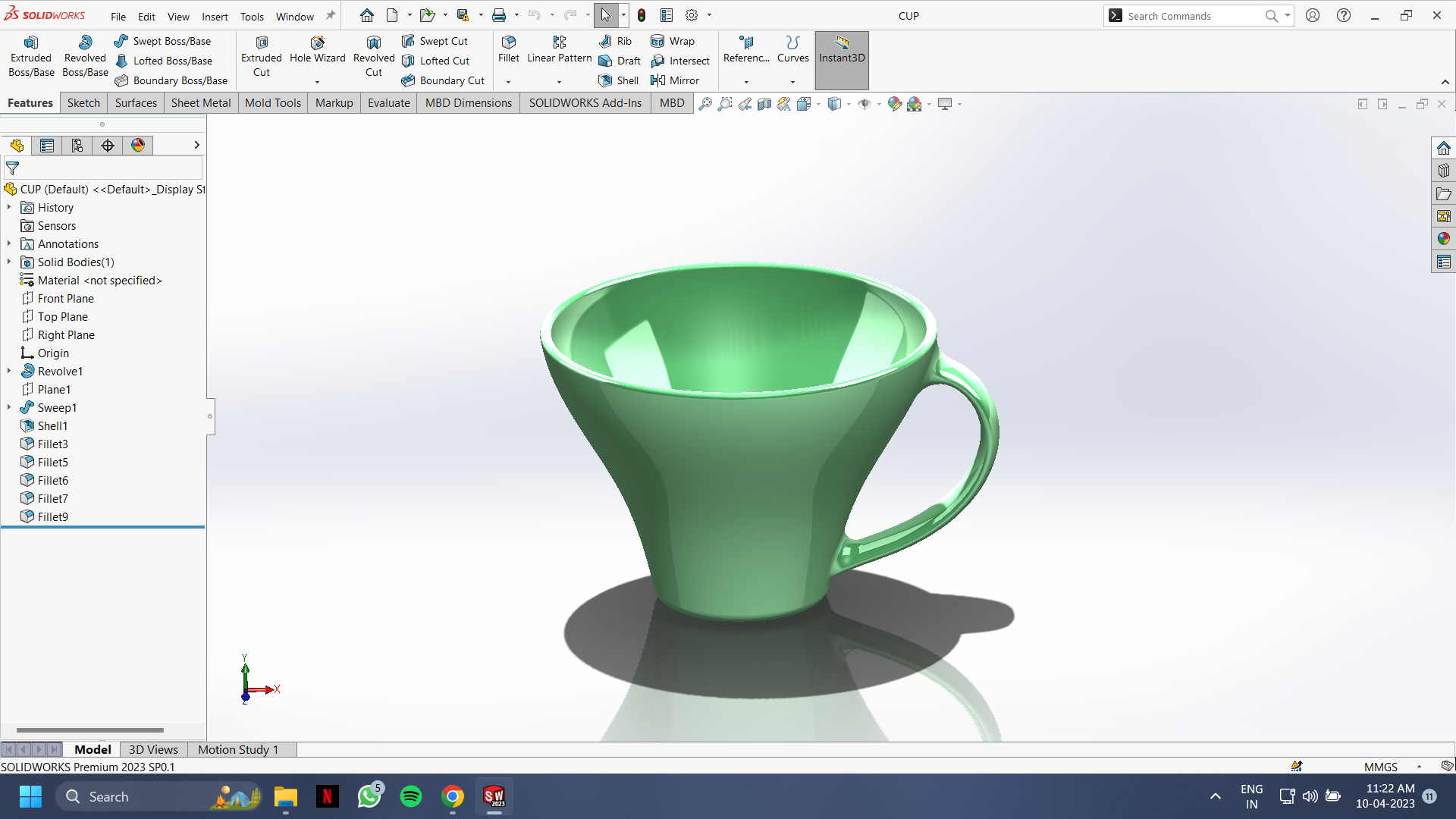Apply the Fillet tool

tap(509, 50)
